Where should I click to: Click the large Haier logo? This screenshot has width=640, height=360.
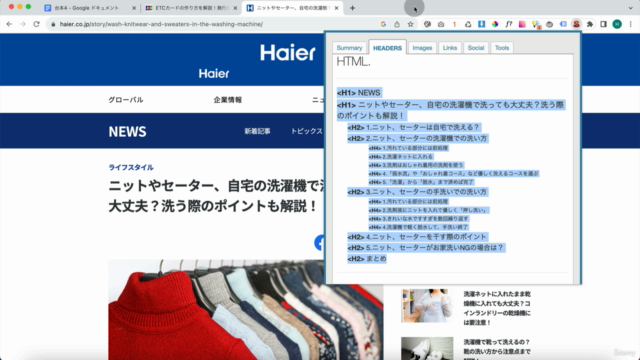point(288,53)
